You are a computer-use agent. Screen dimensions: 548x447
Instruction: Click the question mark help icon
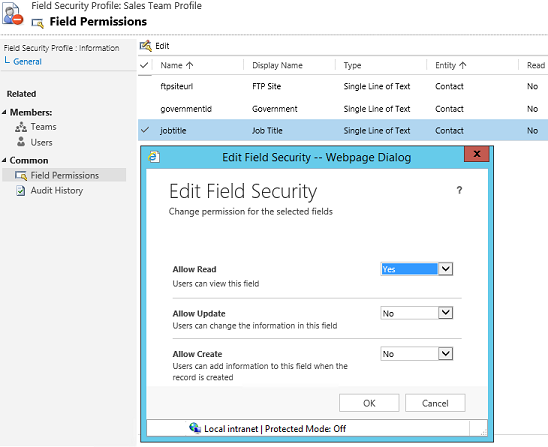pos(459,190)
